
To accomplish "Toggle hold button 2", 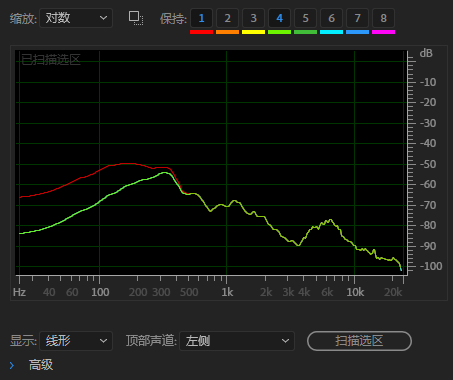I will click(227, 18).
